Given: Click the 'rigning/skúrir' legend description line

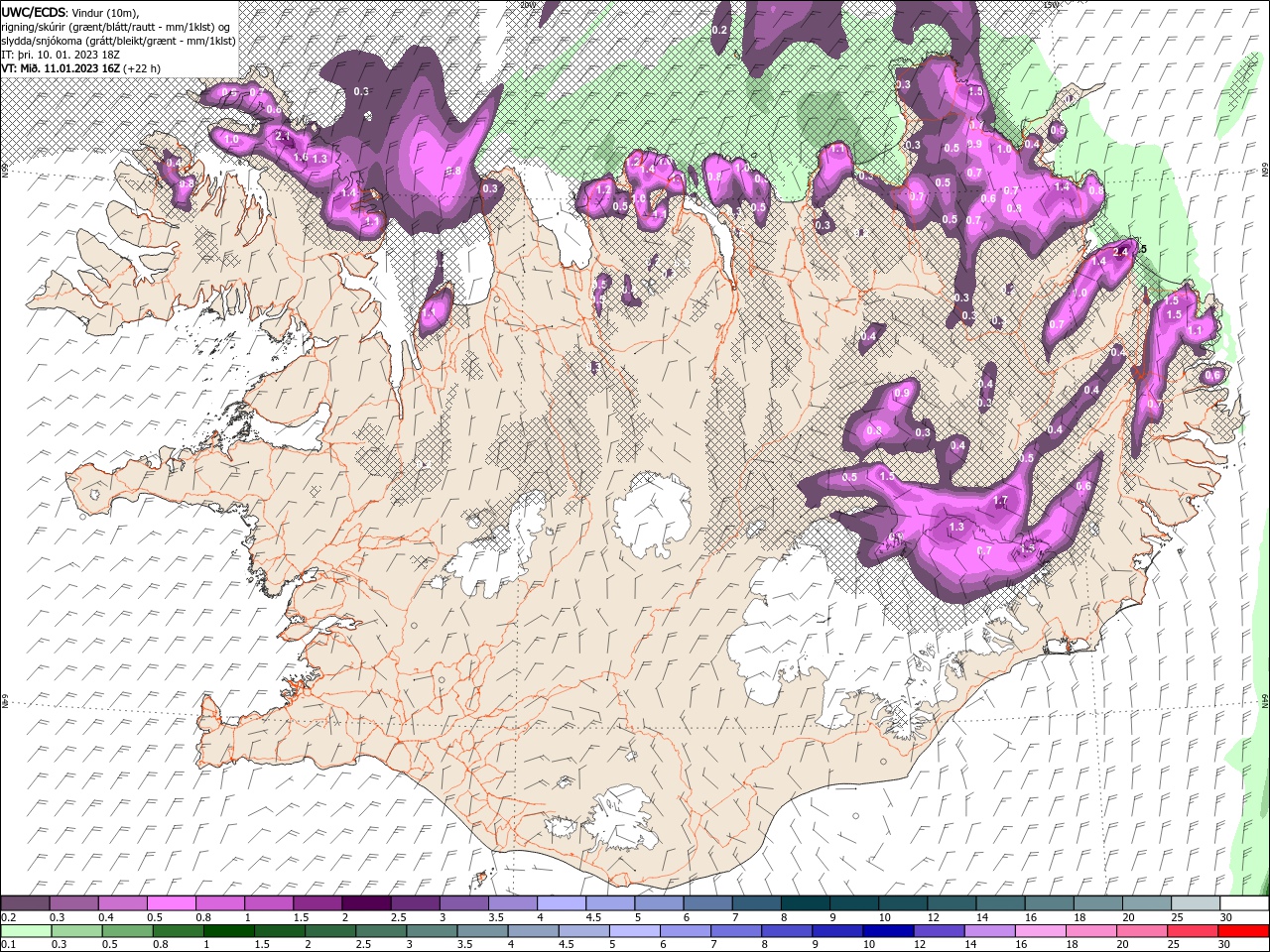Looking at the screenshot, I should [116, 27].
